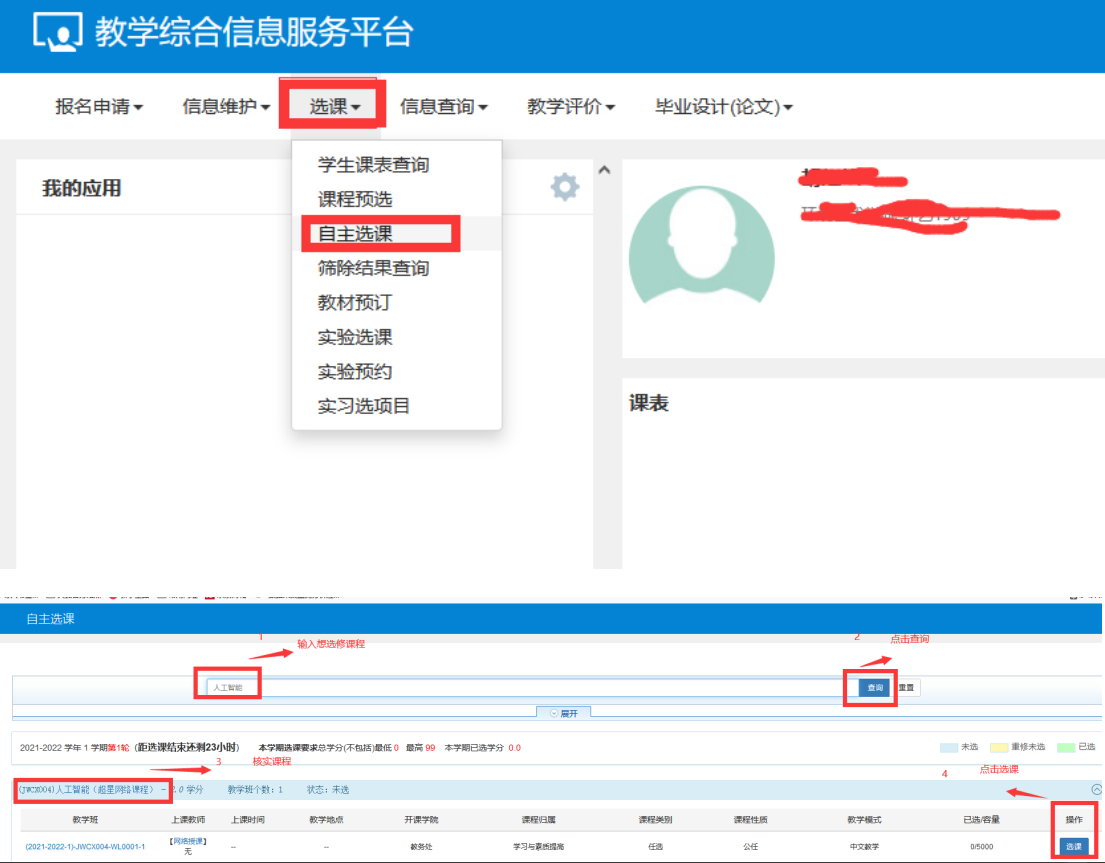Image resolution: width=1105 pixels, height=863 pixels.
Task: Collapse course row with circular arrow icon
Action: coord(1096,789)
